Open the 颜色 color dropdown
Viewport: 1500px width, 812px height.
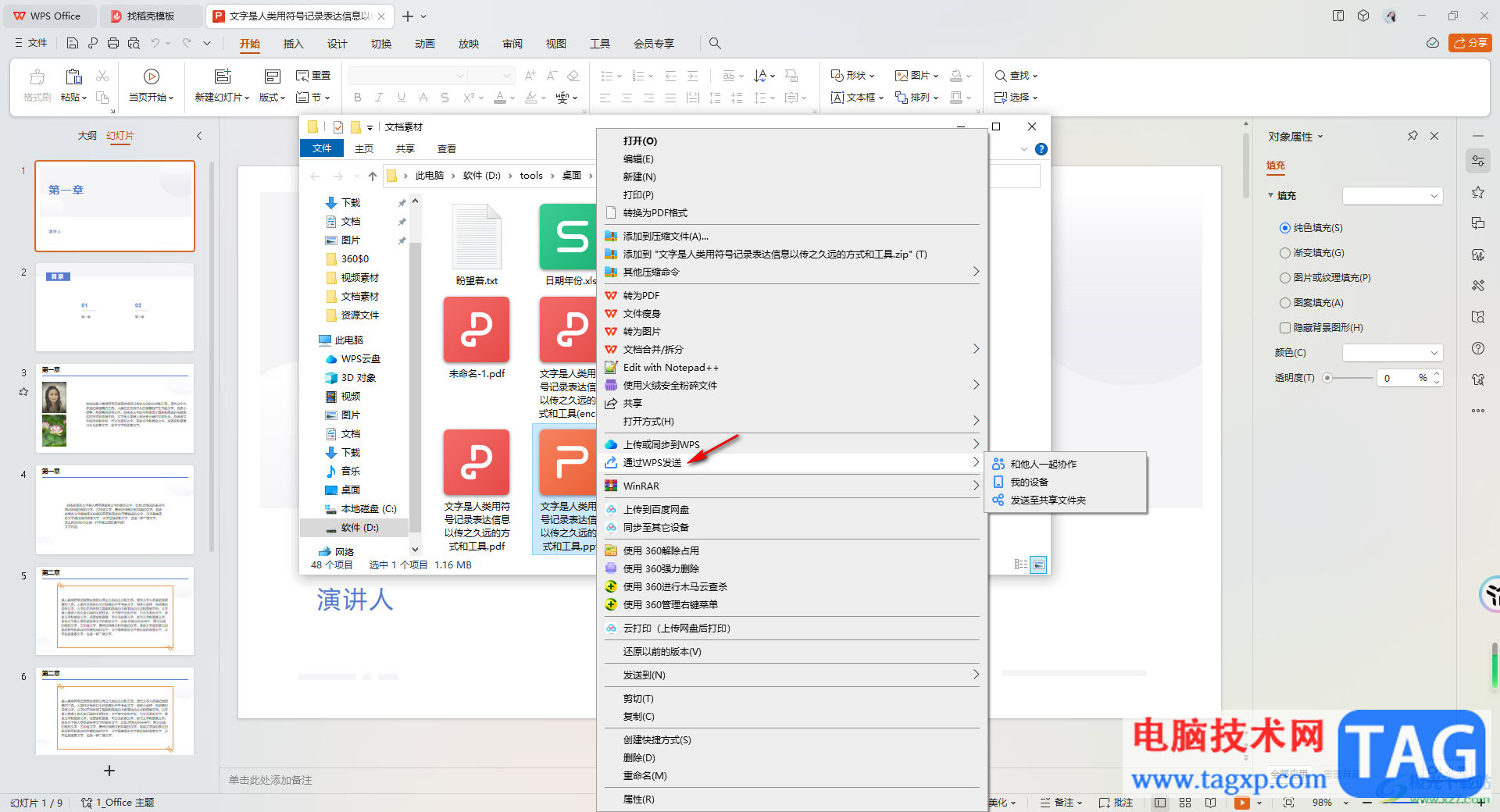click(x=1392, y=353)
